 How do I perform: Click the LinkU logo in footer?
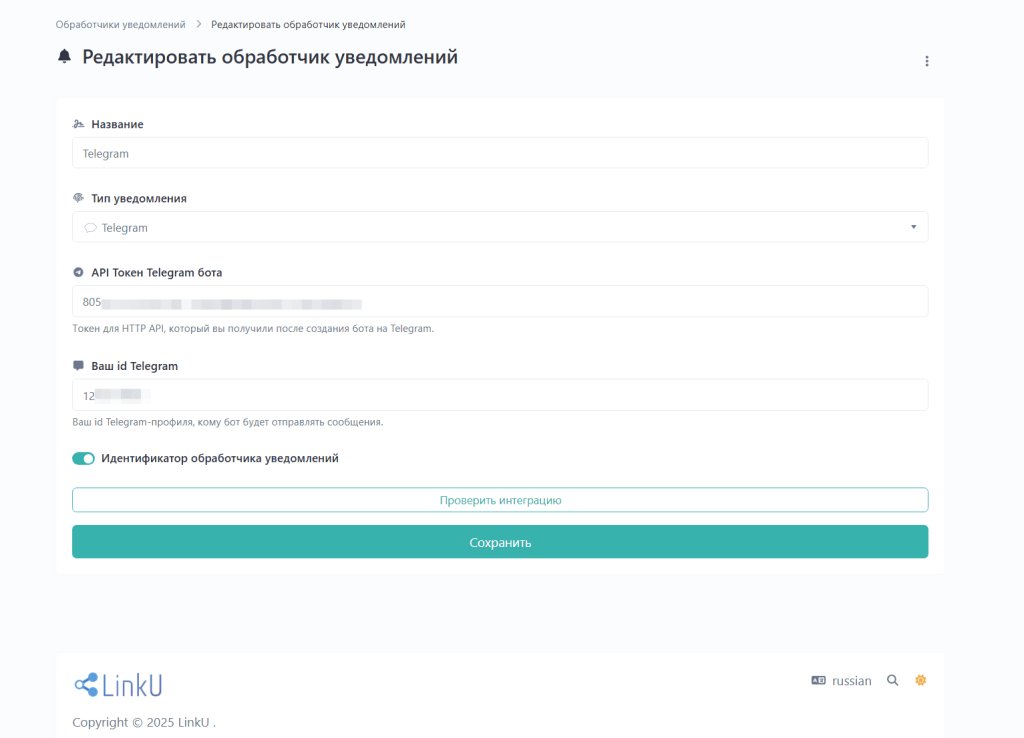point(118,685)
